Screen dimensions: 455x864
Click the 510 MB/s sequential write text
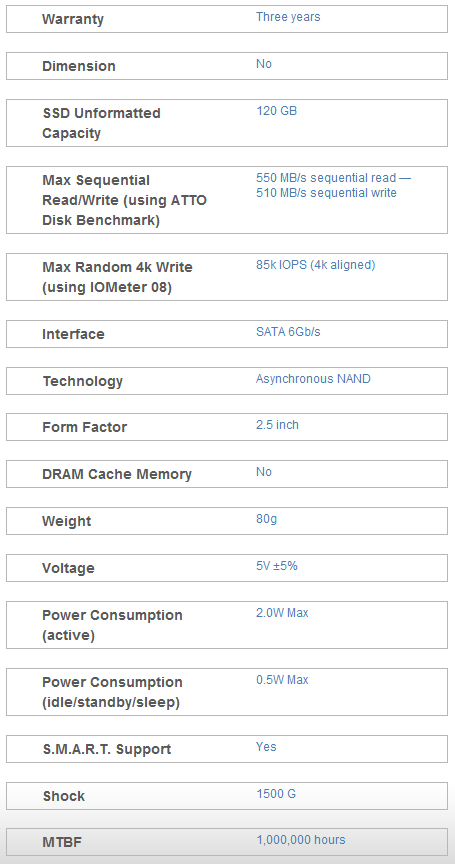[326, 193]
